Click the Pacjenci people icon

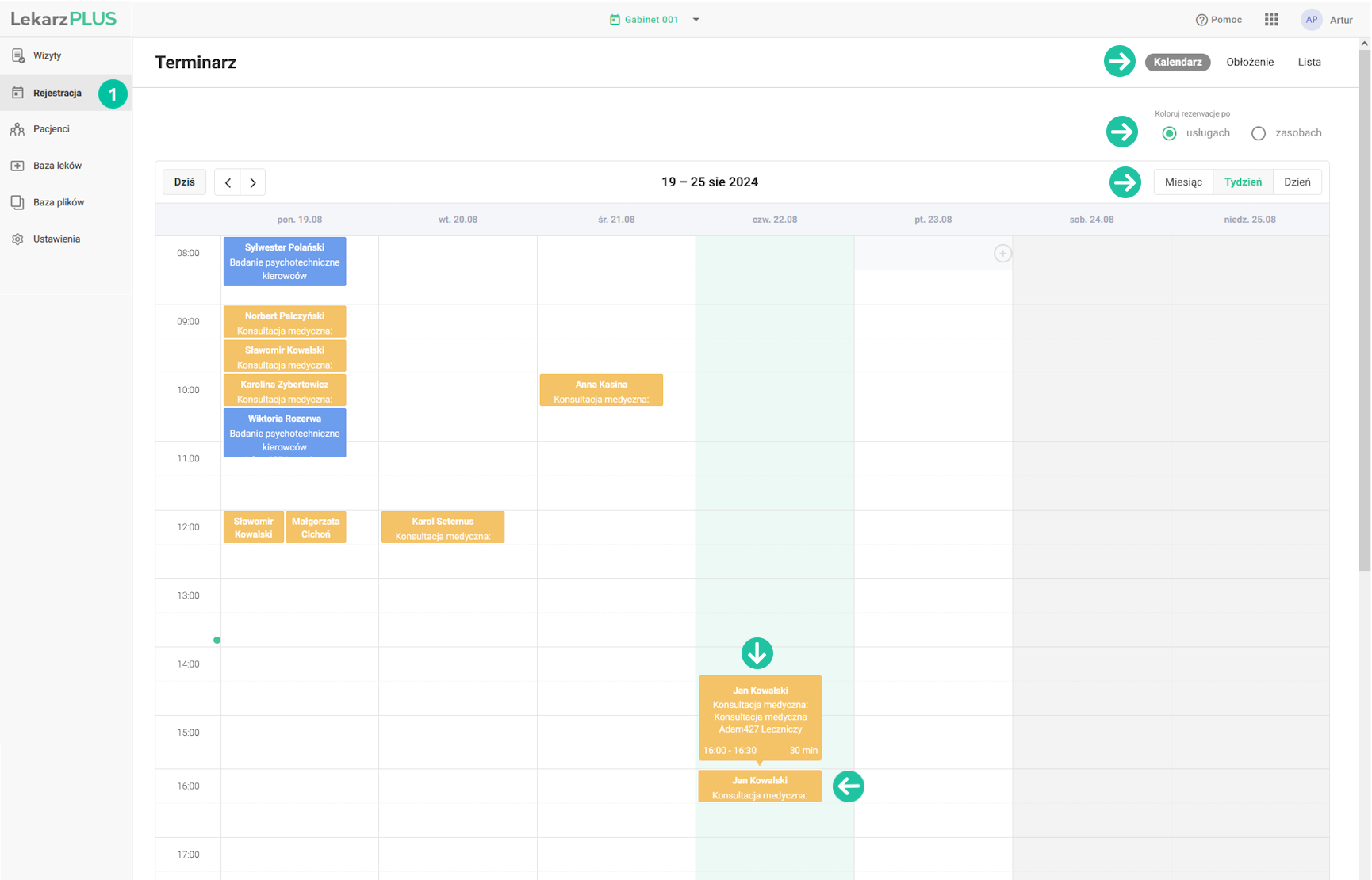(17, 129)
